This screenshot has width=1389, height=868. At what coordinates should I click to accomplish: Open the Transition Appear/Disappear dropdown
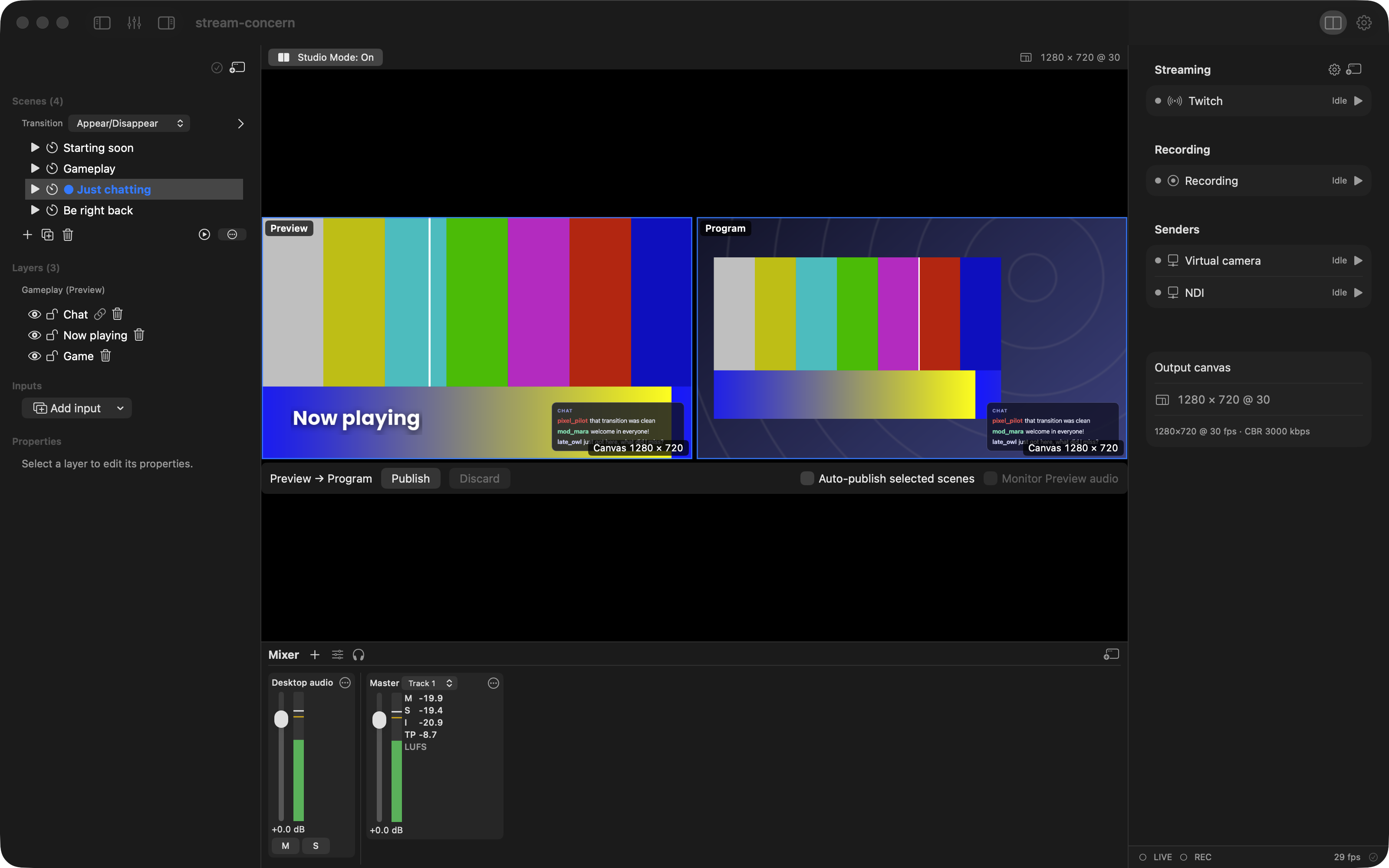[129, 123]
